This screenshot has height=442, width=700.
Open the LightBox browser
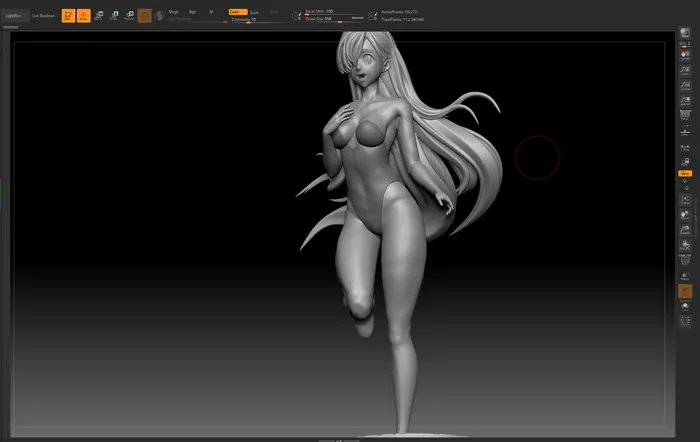point(14,16)
